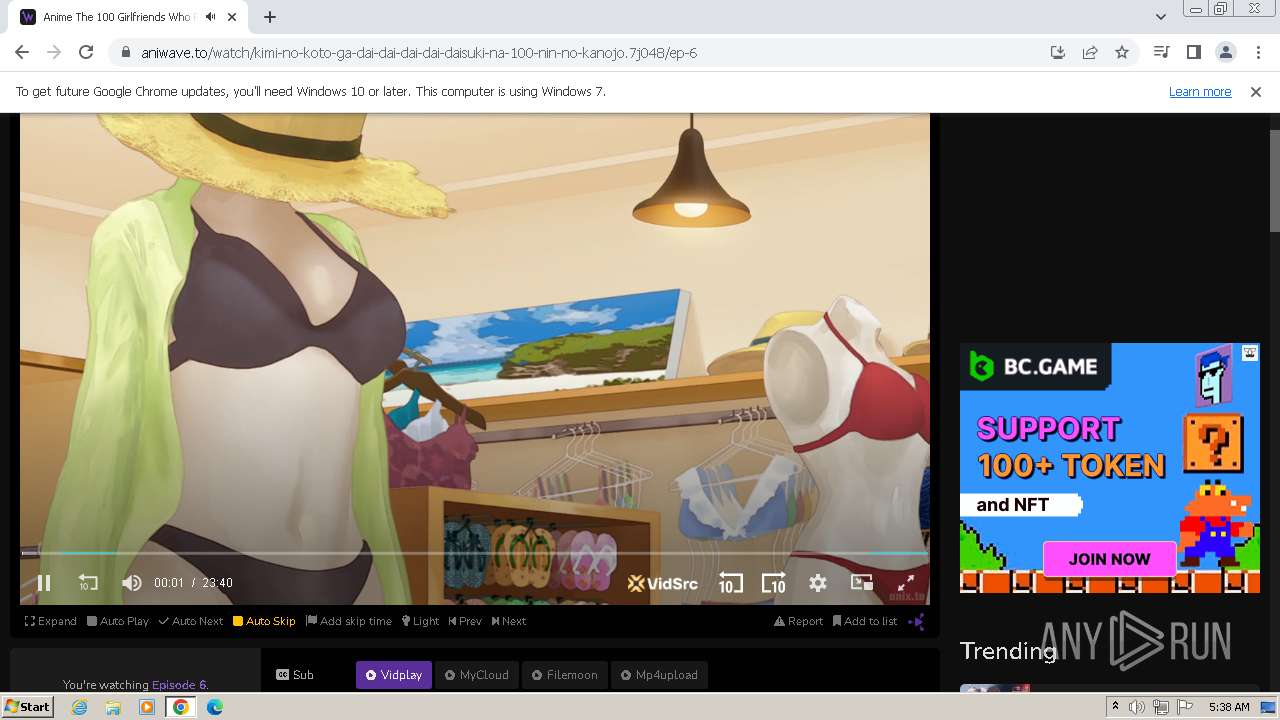1280x720 pixels.
Task: Go to Prev episode
Action: (465, 621)
